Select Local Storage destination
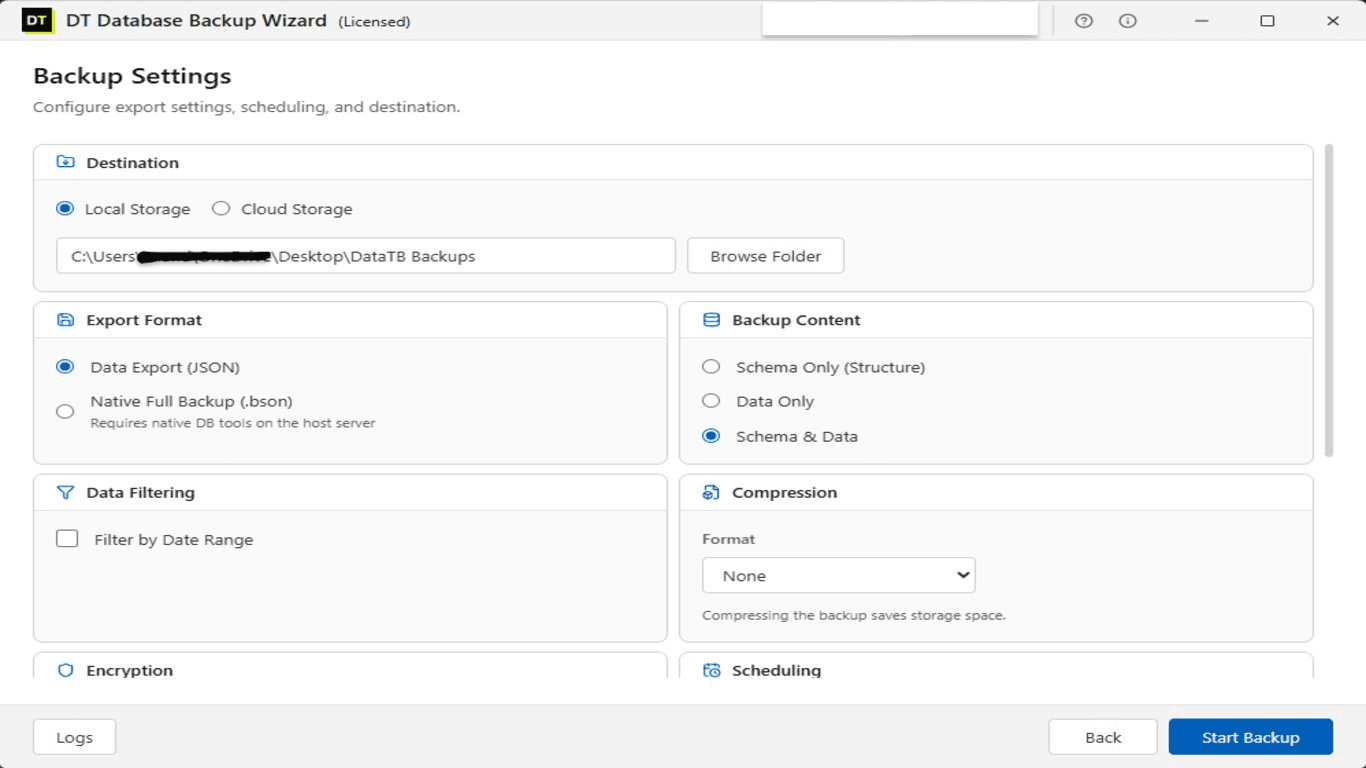The width and height of the screenshot is (1366, 768). pyautogui.click(x=65, y=209)
